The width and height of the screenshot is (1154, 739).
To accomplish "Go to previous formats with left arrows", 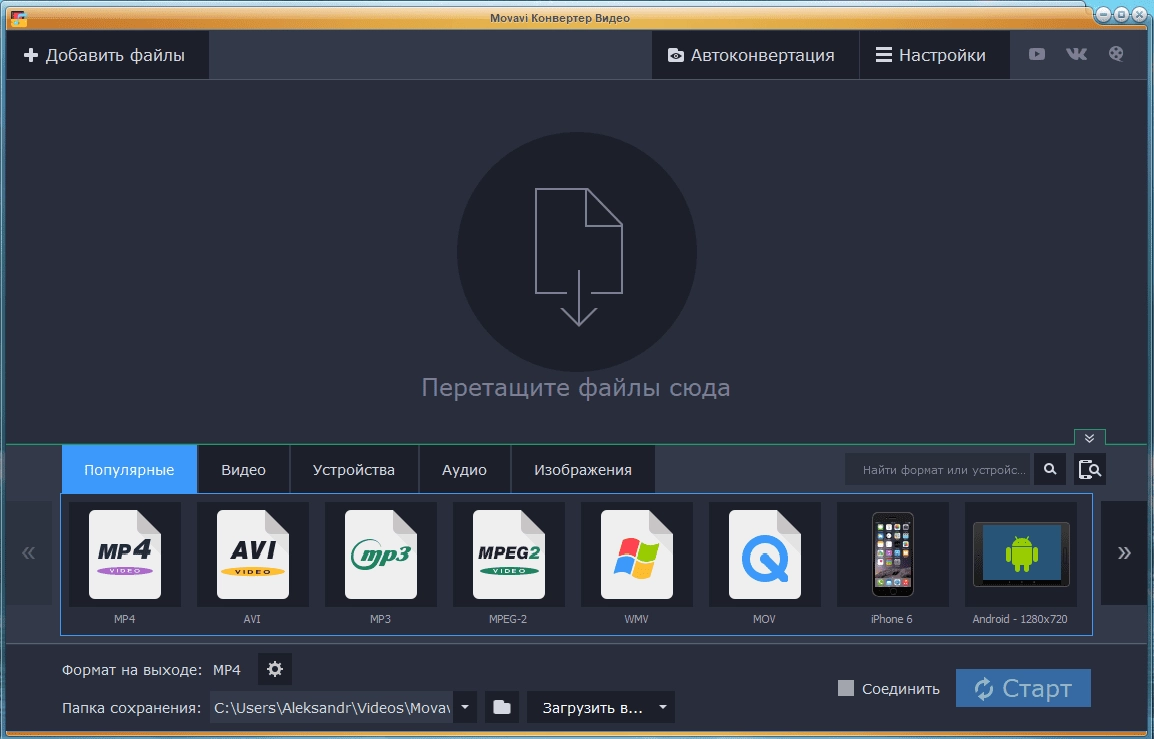I will 29,553.
